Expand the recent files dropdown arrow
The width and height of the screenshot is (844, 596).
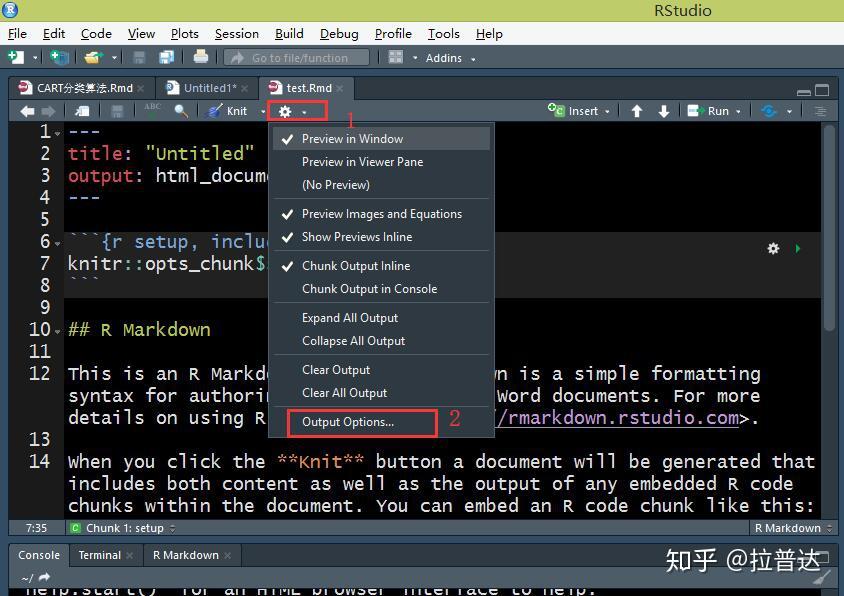114,58
